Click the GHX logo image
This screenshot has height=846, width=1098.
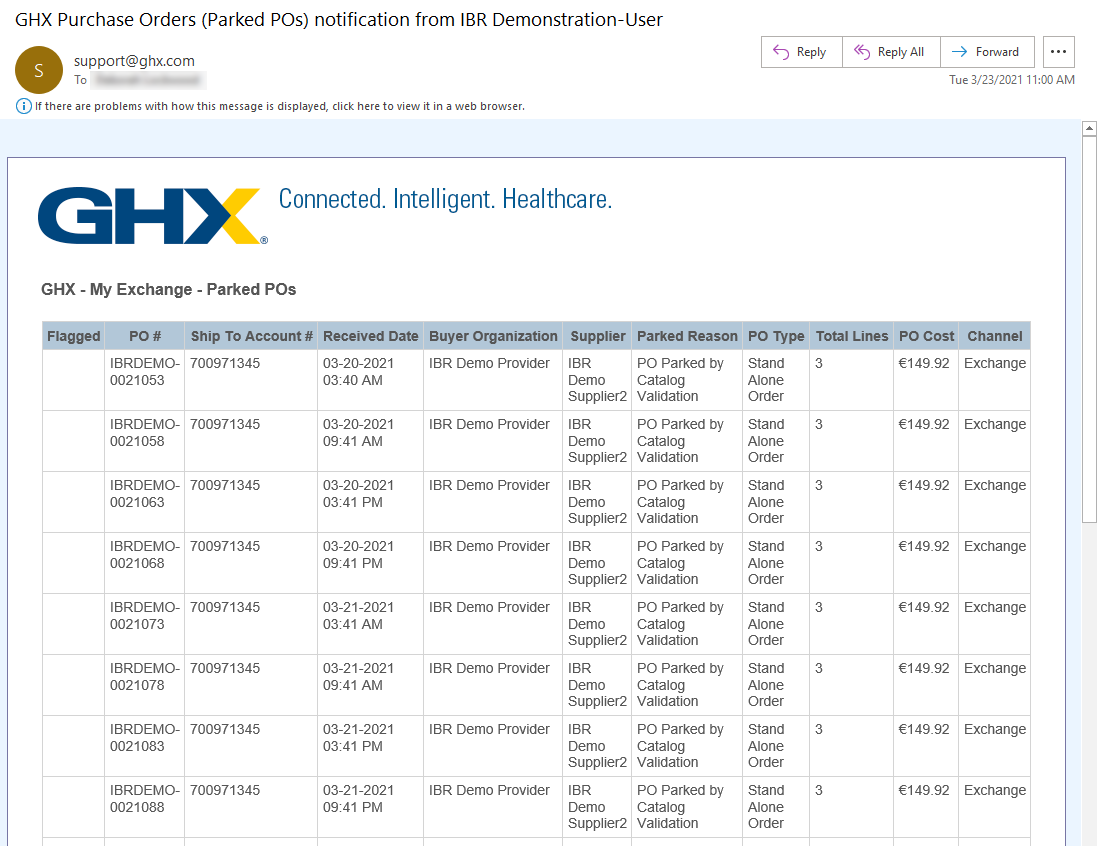click(x=153, y=216)
